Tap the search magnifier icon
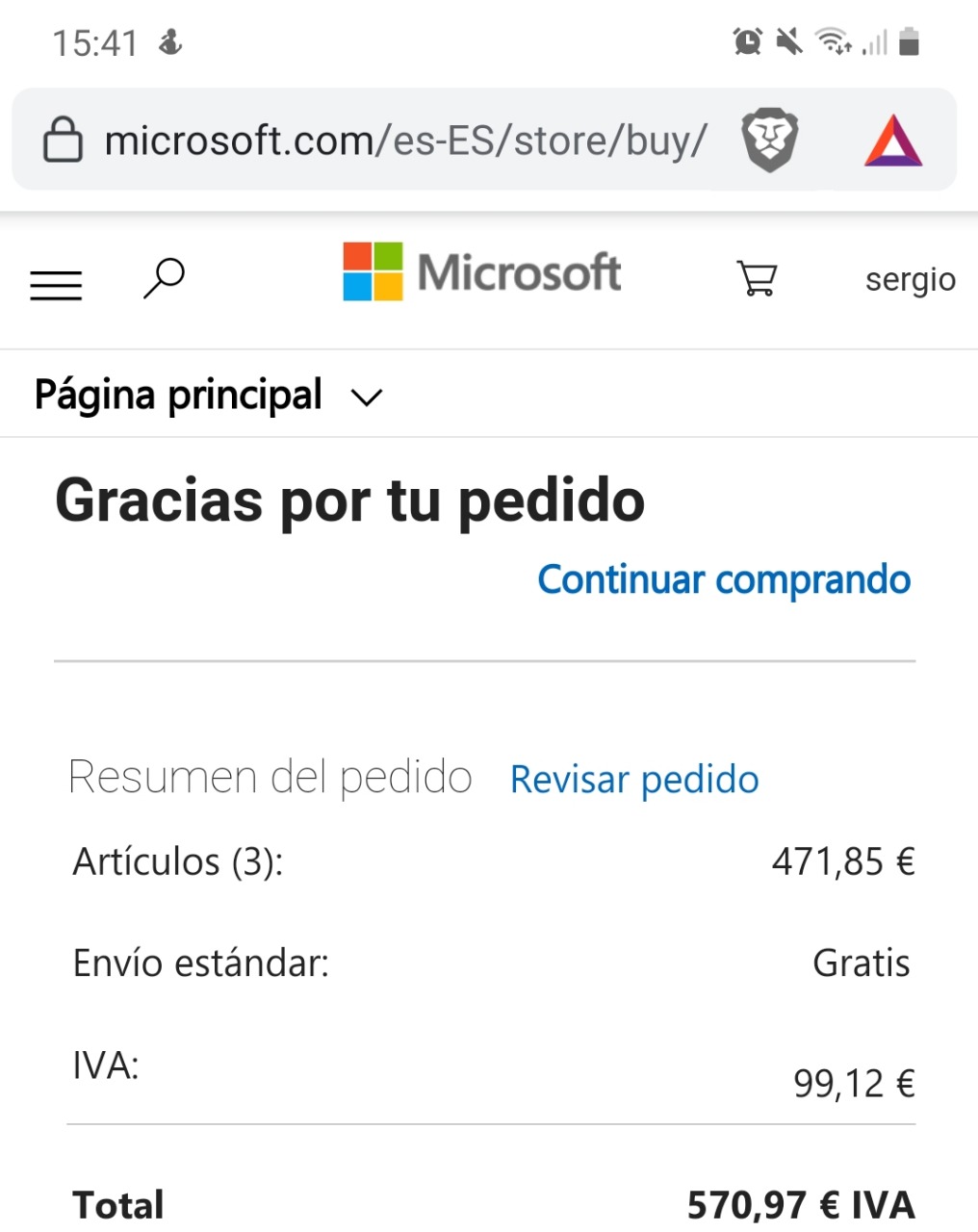This screenshot has height=1232, width=978. (x=164, y=278)
